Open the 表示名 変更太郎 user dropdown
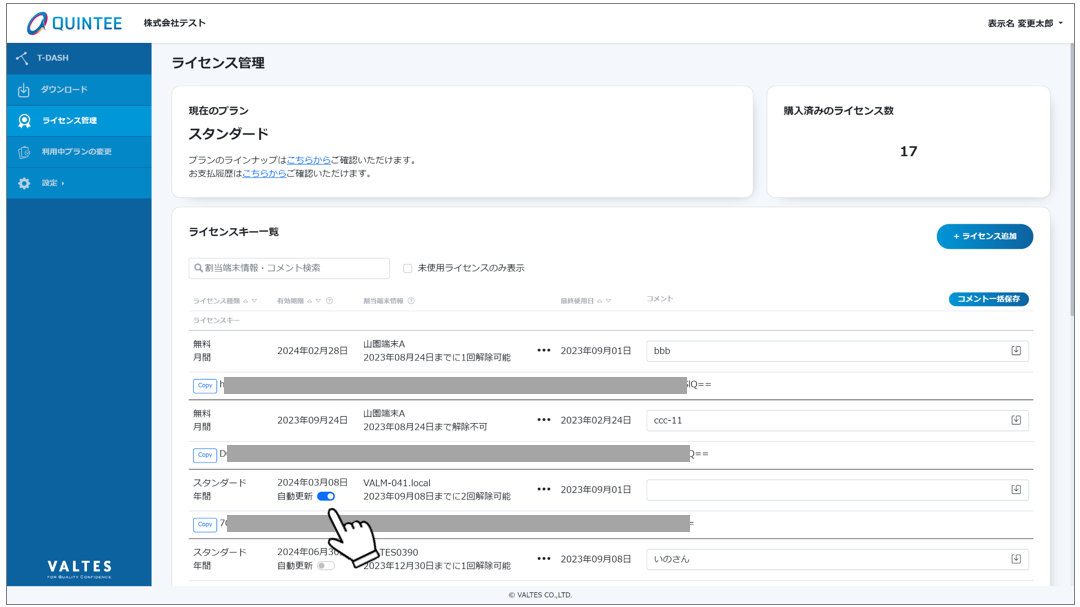1080x607 pixels. (x=1024, y=23)
